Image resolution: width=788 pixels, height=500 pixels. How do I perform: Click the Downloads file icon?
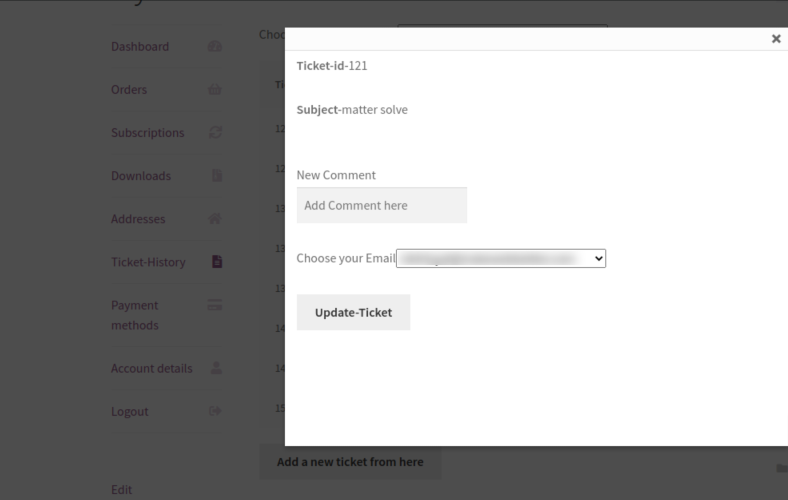tap(217, 175)
